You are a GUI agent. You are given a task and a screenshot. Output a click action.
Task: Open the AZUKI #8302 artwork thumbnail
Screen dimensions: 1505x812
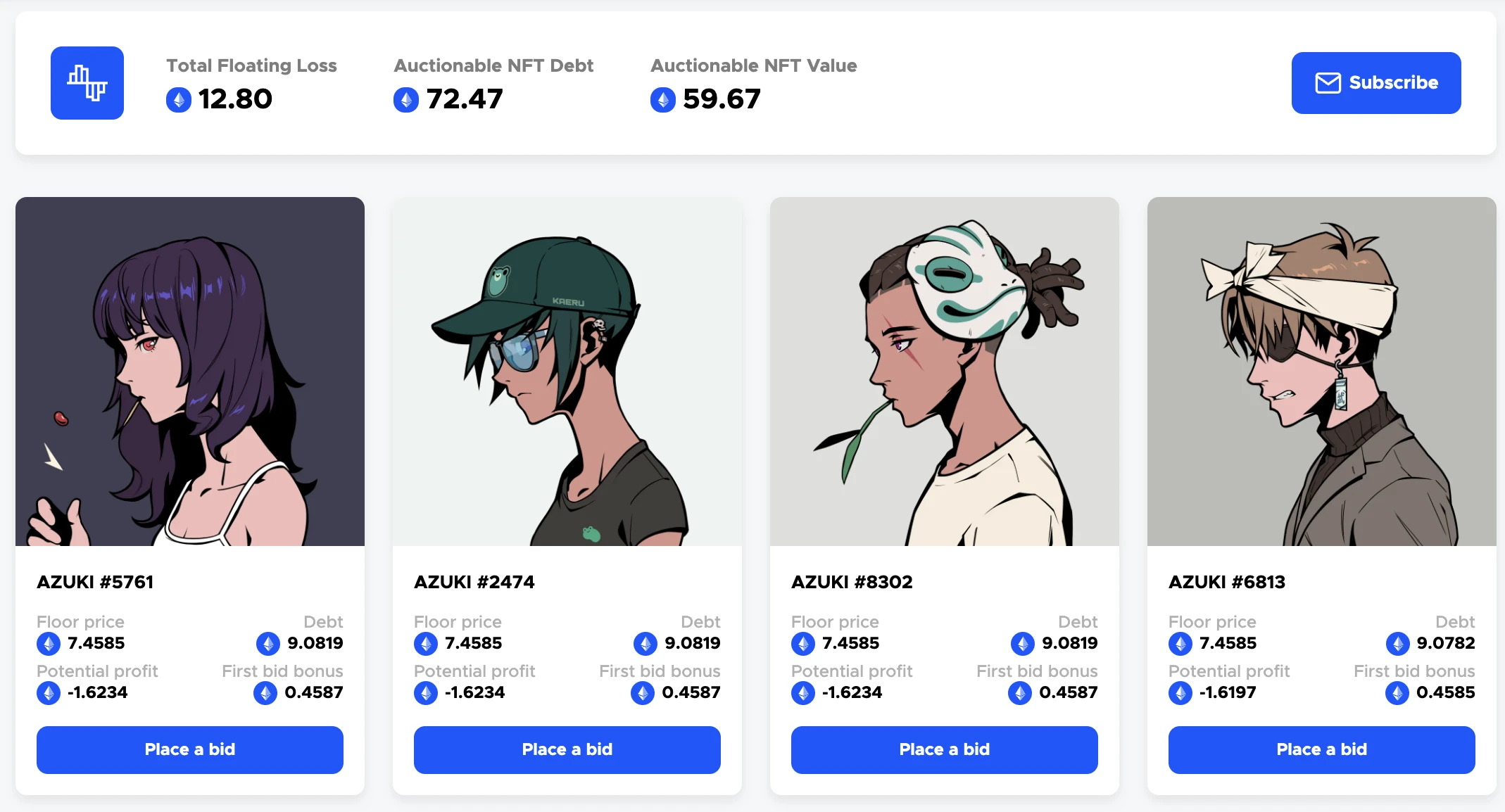pos(945,372)
